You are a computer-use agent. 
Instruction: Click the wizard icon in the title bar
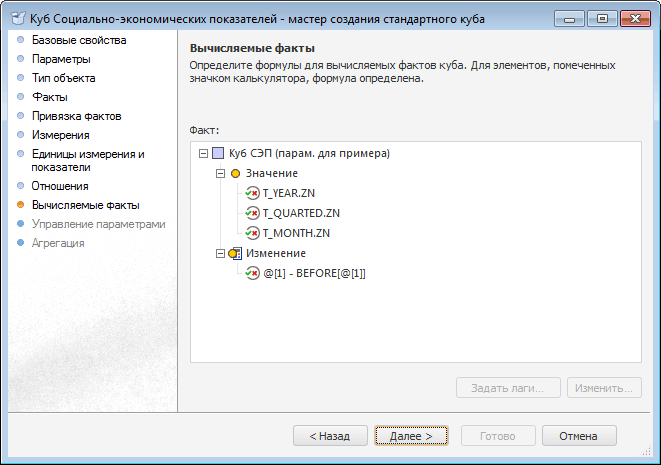[17, 16]
